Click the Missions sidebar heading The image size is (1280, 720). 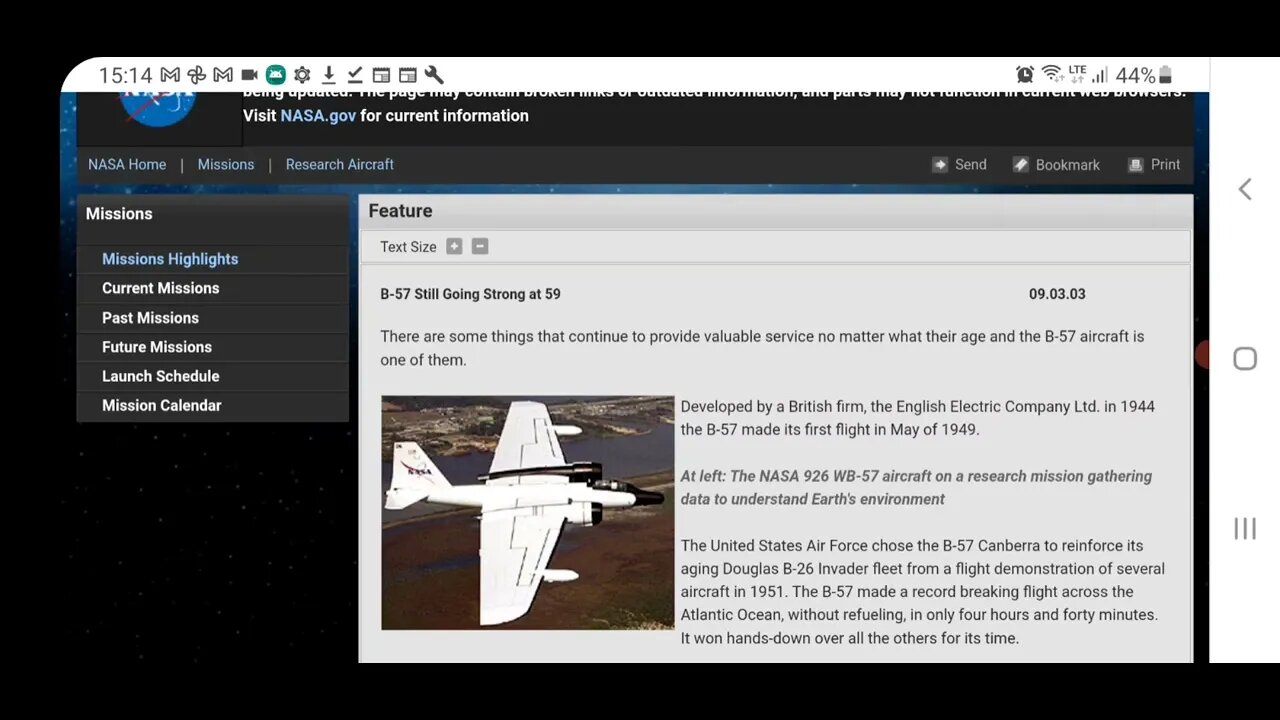click(119, 214)
